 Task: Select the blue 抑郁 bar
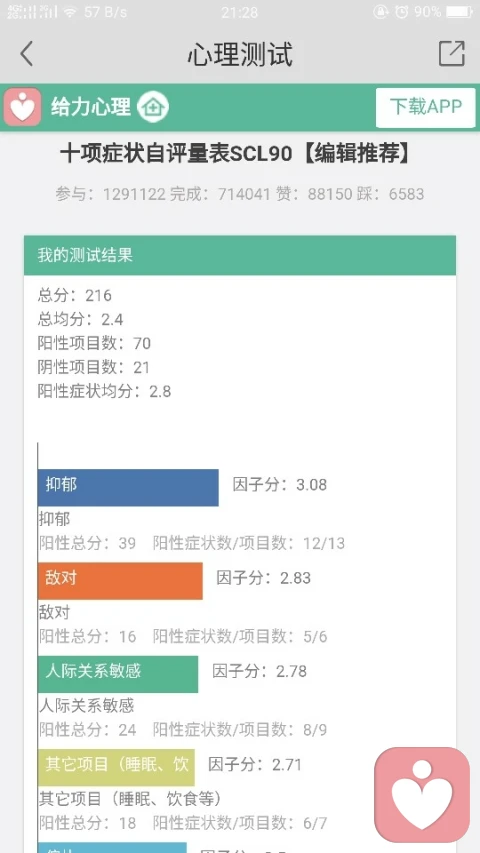[x=128, y=487]
